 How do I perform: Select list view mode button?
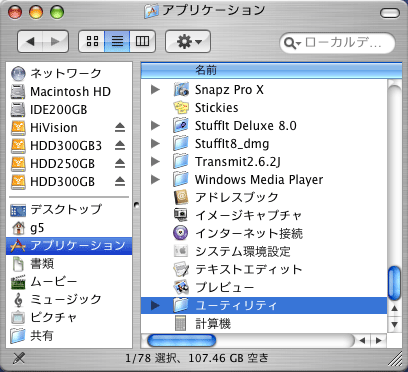[x=117, y=41]
